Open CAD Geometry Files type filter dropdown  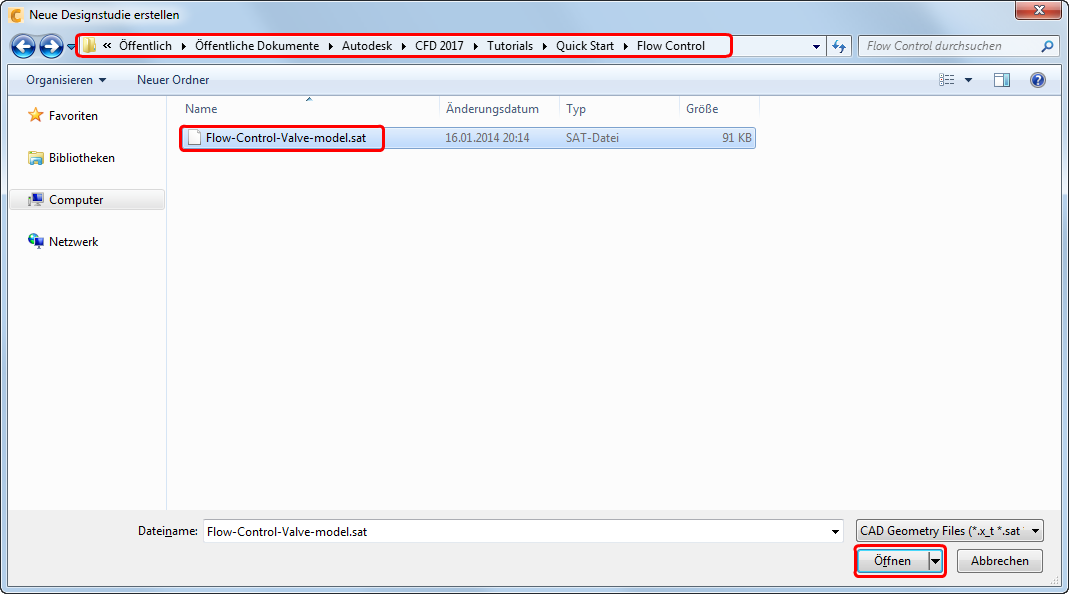tap(950, 531)
